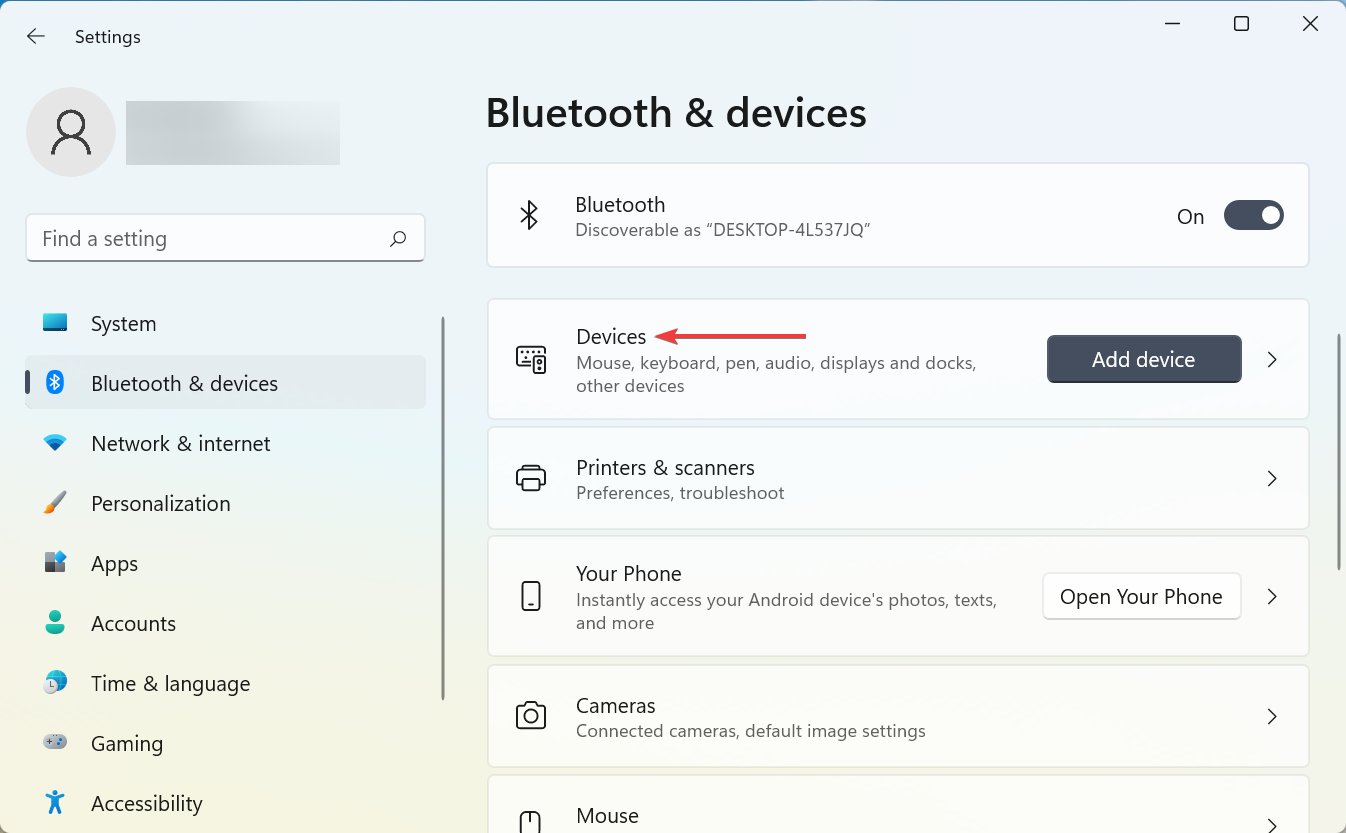Click the Mouse icon in list
The image size is (1346, 833).
click(531, 822)
